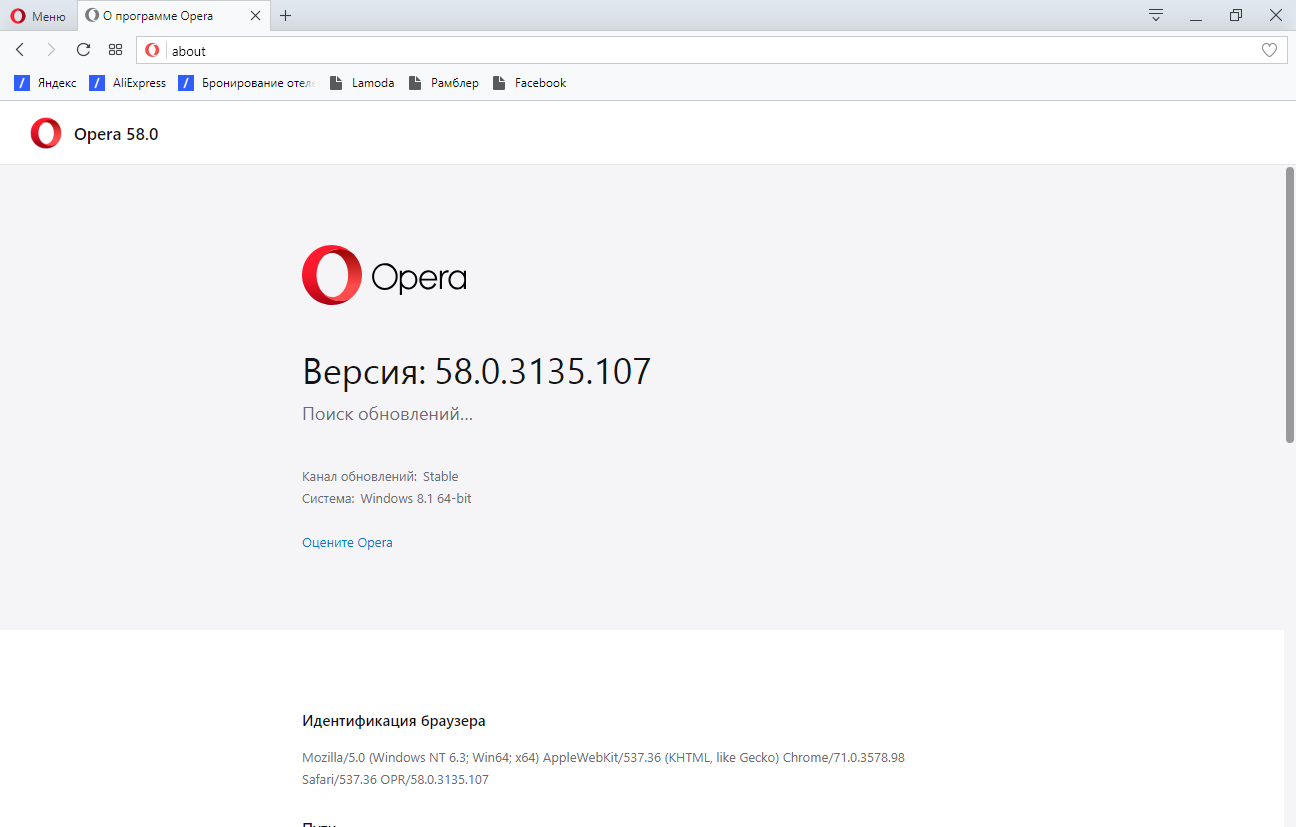Screen dimensions: 1296x827
Task: Click the forward navigation arrow
Action: pyautogui.click(x=51, y=50)
